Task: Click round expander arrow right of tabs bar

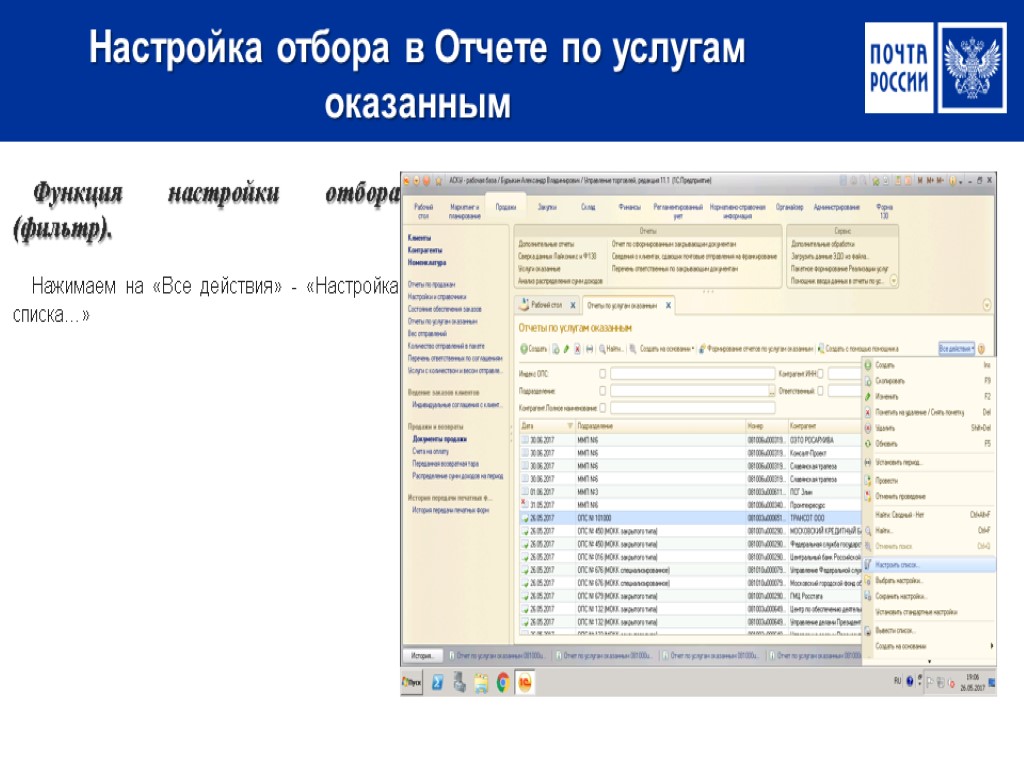Action: 987,304
